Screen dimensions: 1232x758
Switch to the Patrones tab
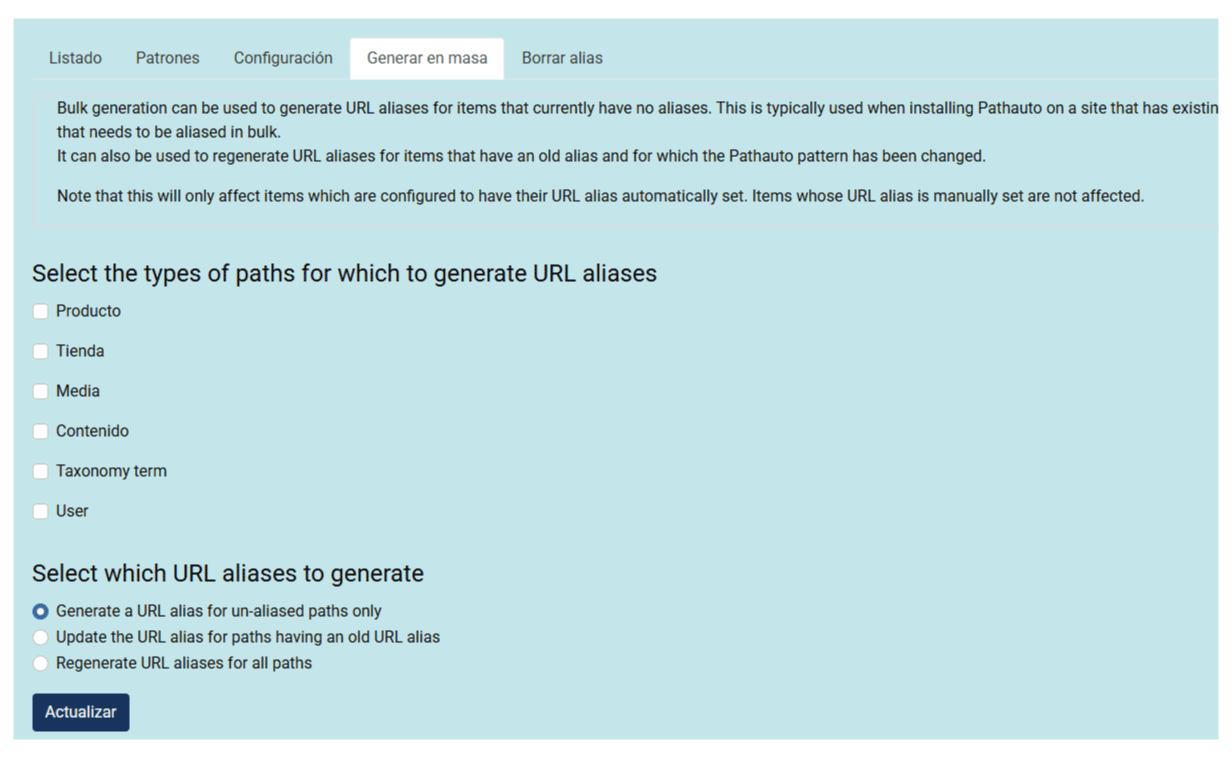[167, 58]
